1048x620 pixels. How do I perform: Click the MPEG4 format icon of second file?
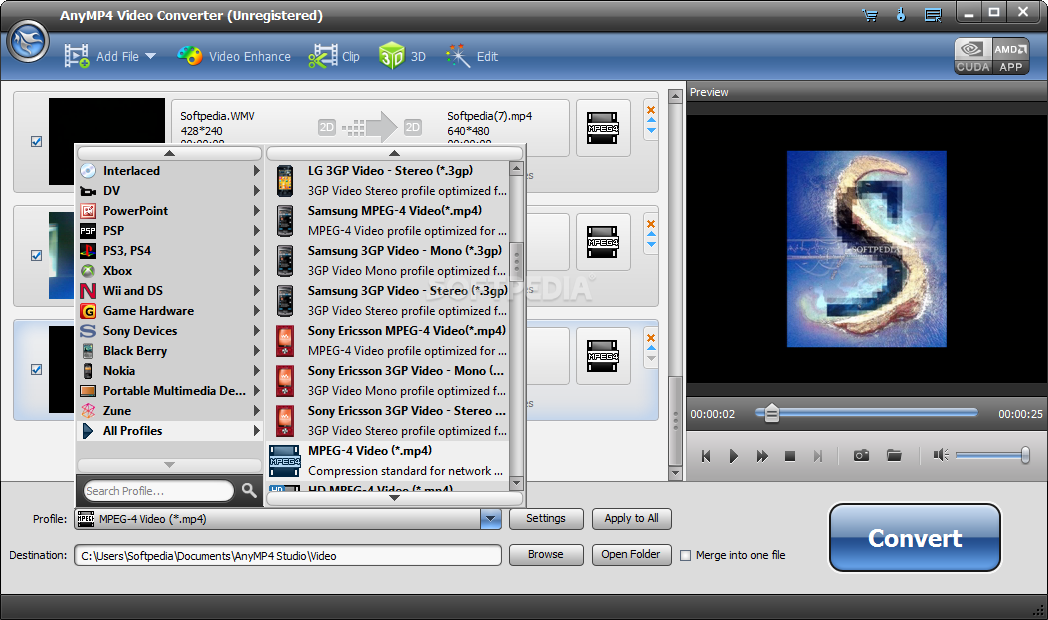tap(603, 242)
